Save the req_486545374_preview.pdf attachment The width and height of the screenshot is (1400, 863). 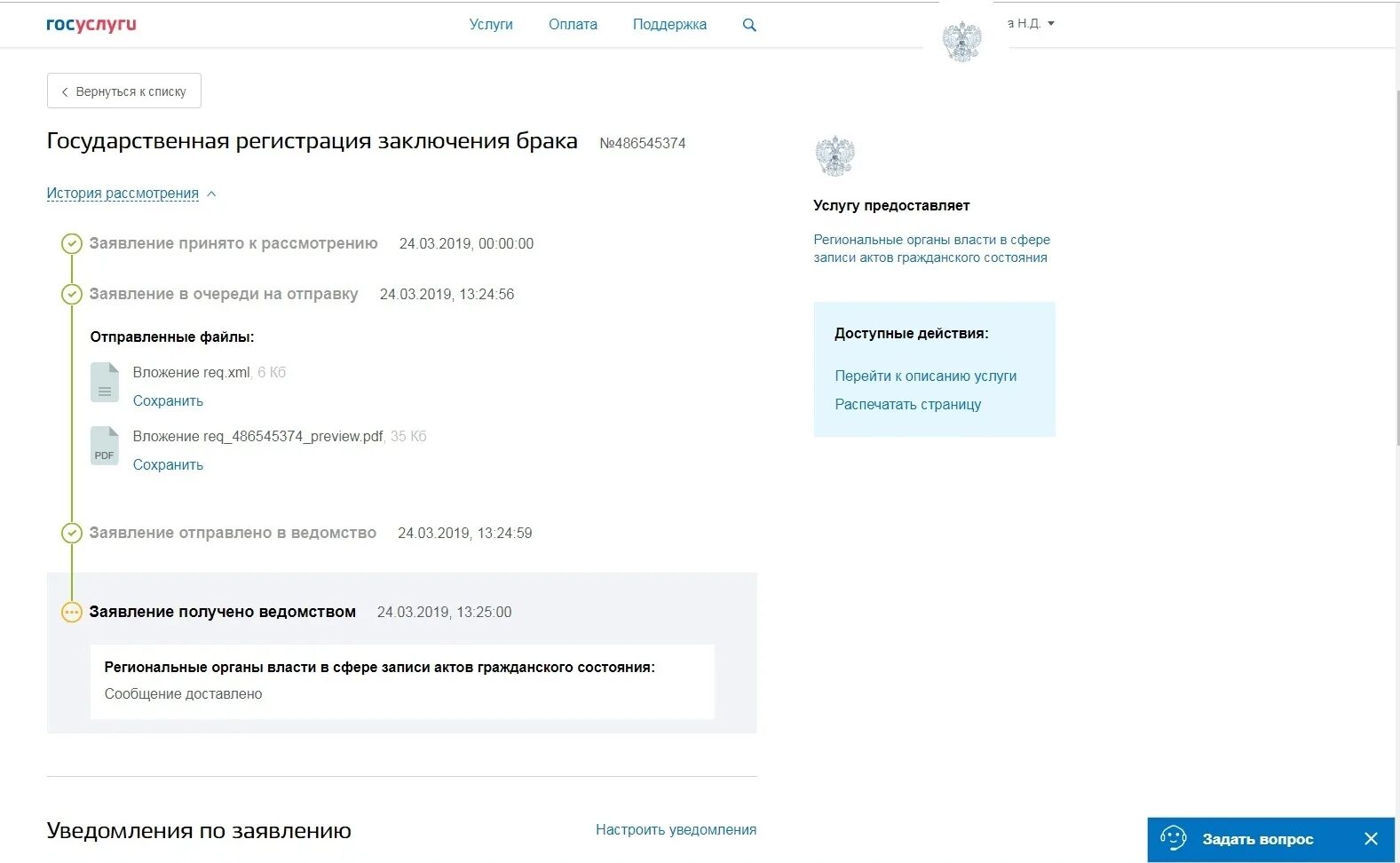168,465
